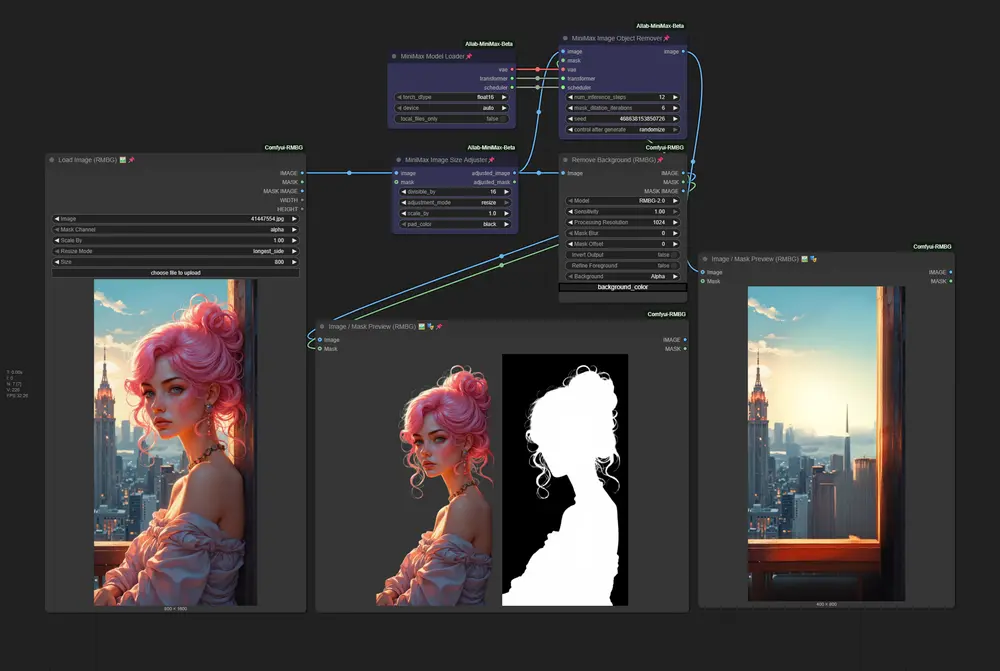The width and height of the screenshot is (1000, 671).
Task: Turn on the Refine Foreground toggle
Action: coord(675,265)
